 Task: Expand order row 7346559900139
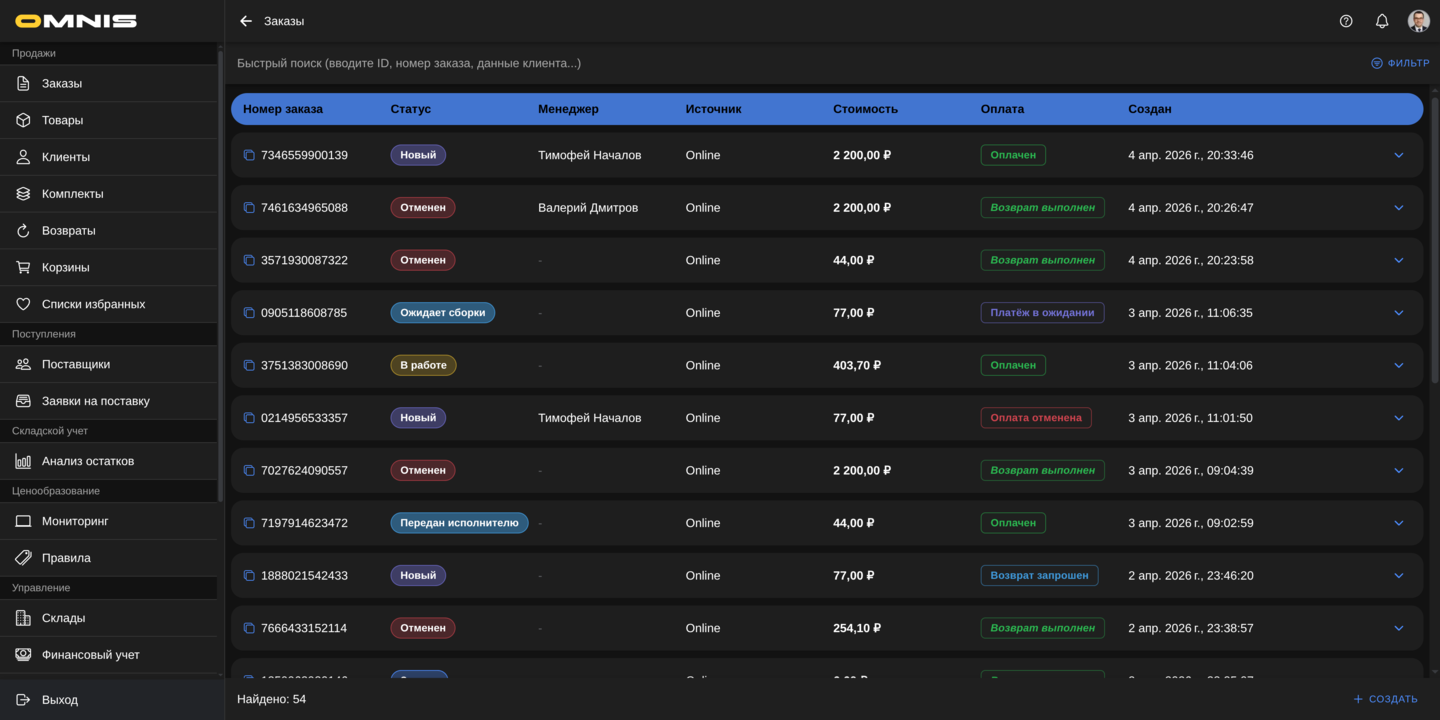pyautogui.click(x=1398, y=155)
